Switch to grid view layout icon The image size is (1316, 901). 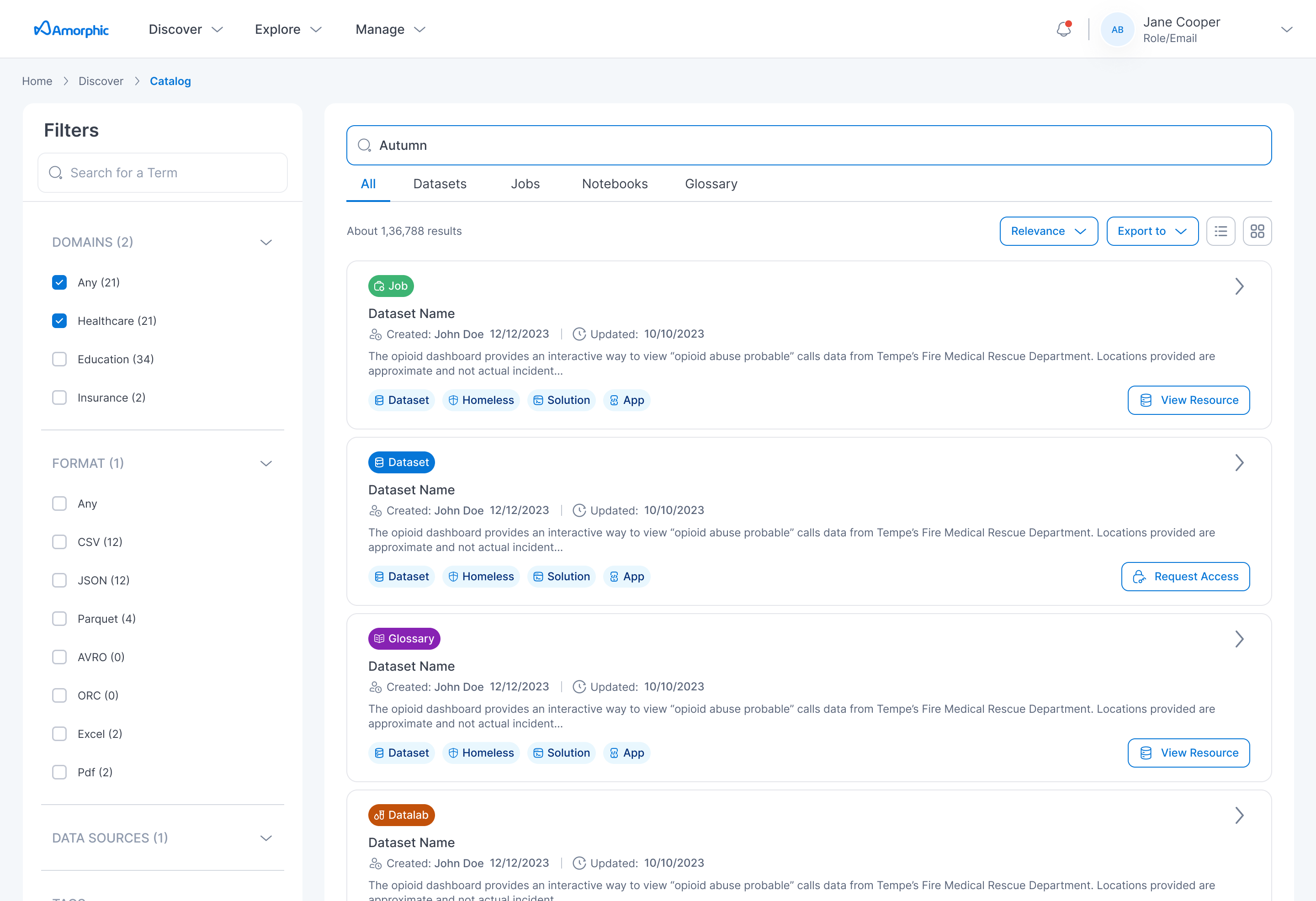[x=1257, y=231]
